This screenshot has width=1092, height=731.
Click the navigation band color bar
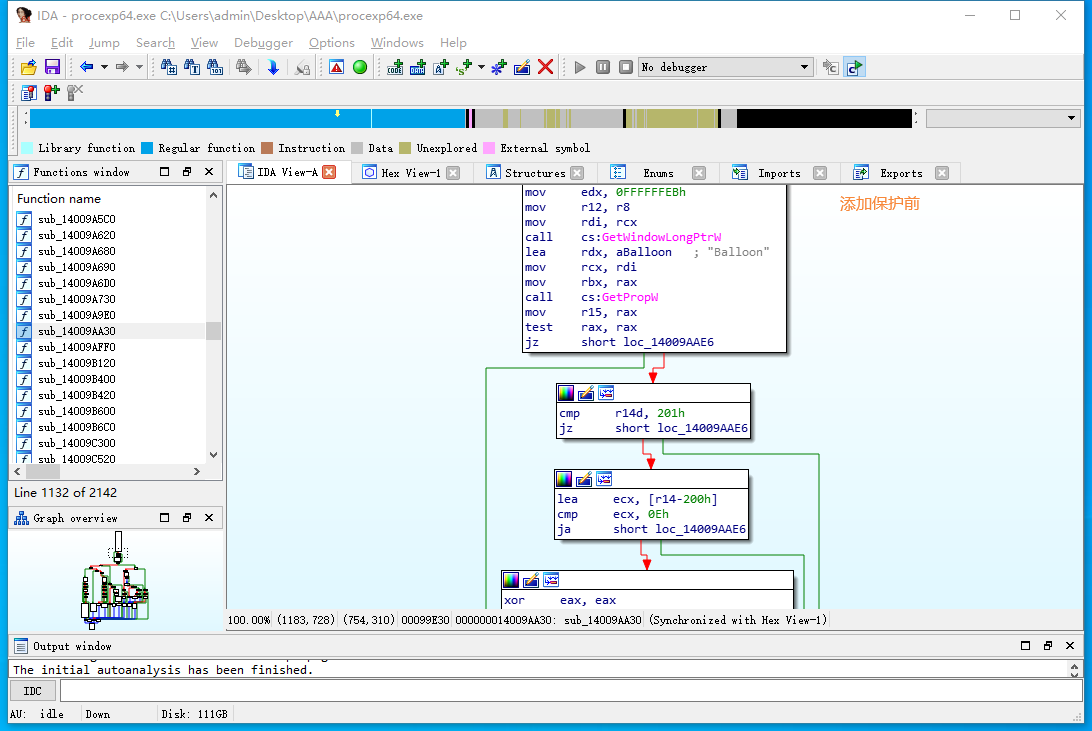coord(471,119)
